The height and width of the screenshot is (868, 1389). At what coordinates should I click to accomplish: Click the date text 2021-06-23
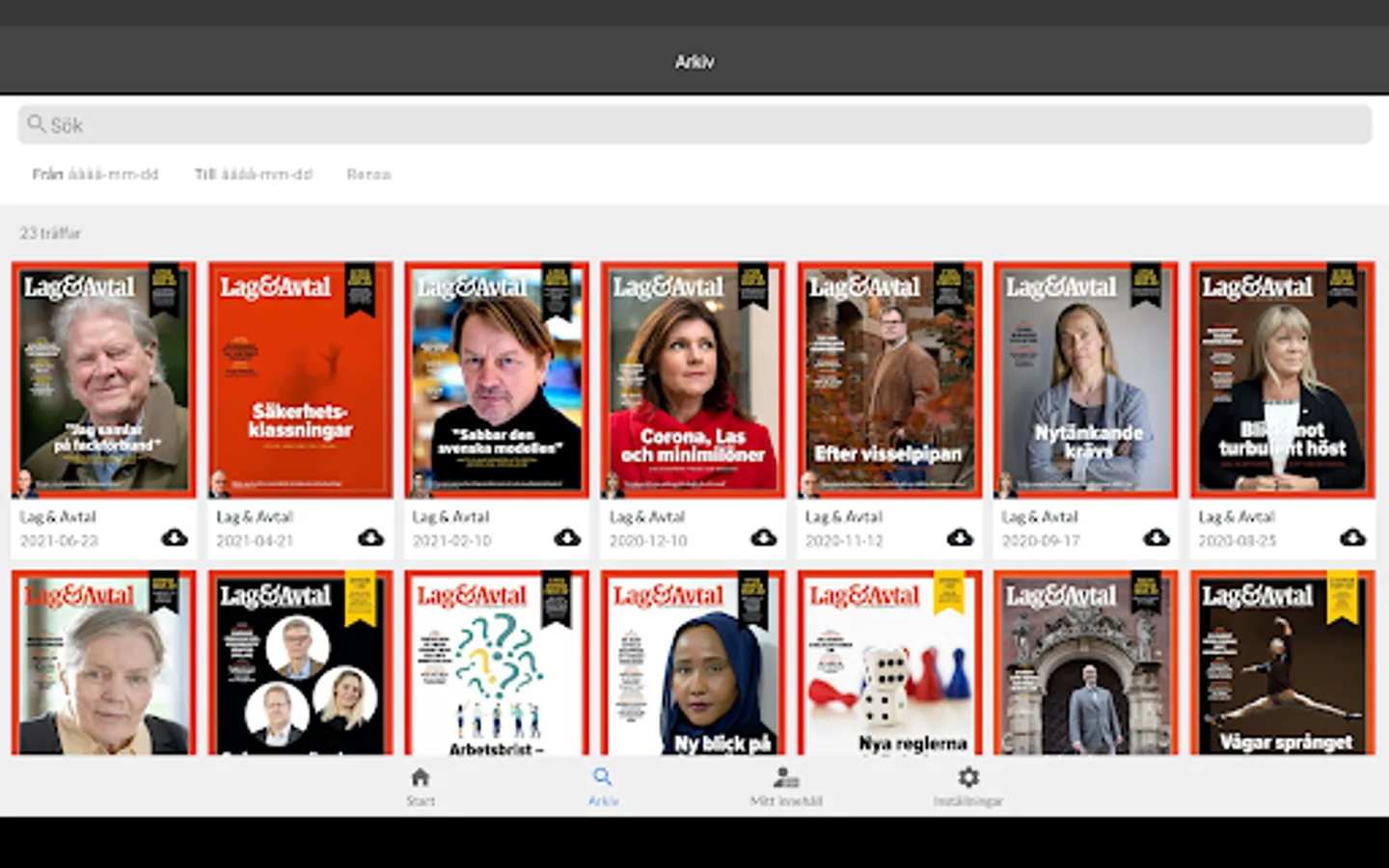(59, 541)
